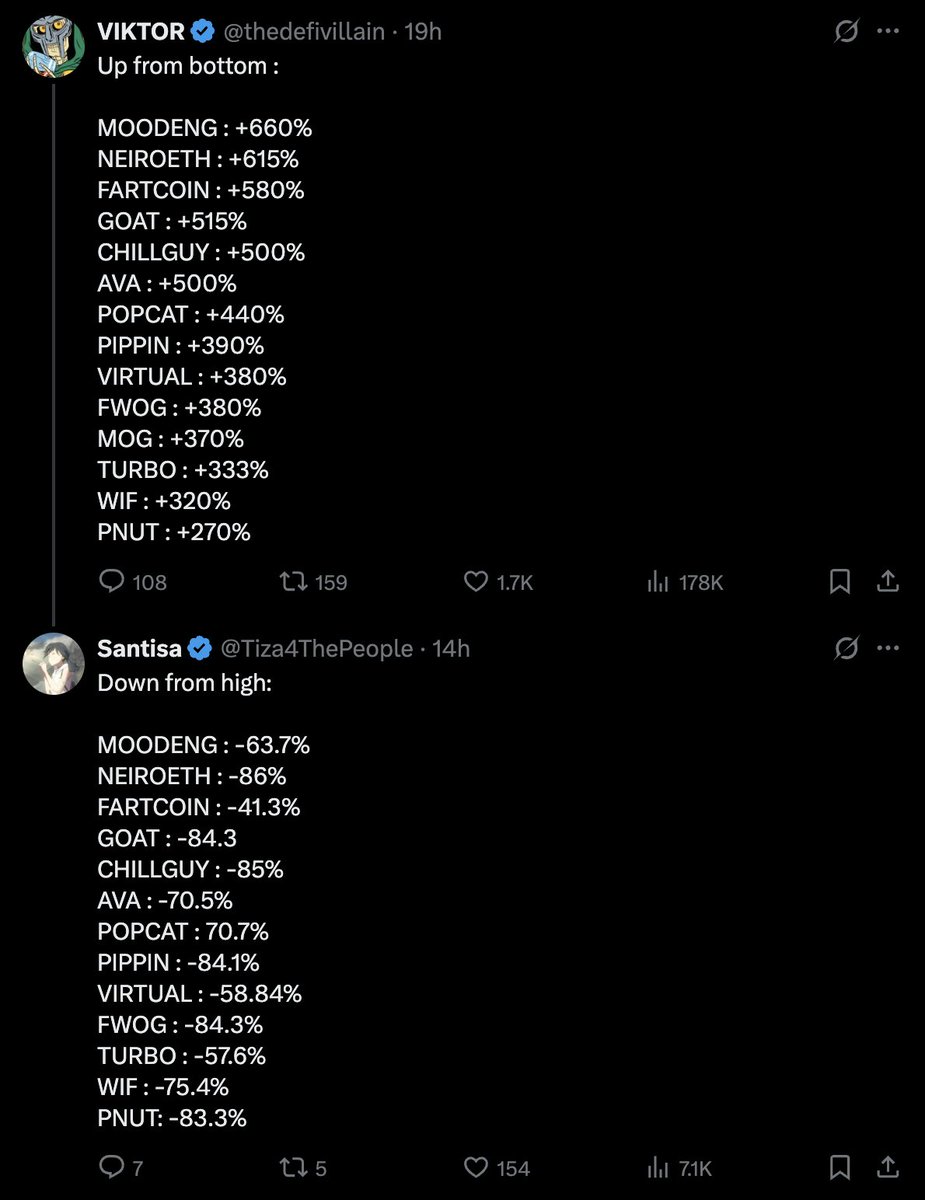Open Grok icon on Santisa's tweet

point(846,649)
